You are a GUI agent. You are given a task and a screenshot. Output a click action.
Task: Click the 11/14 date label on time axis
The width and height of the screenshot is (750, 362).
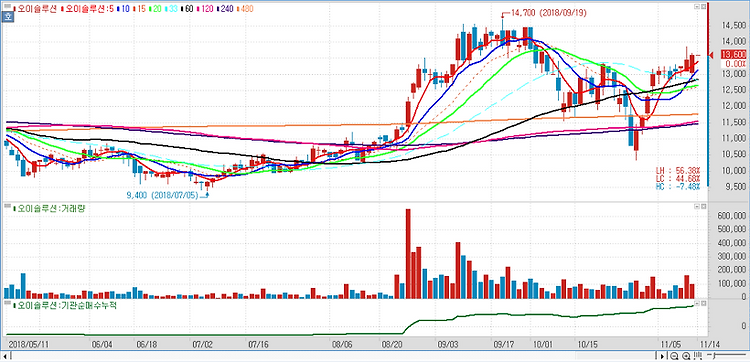click(710, 344)
